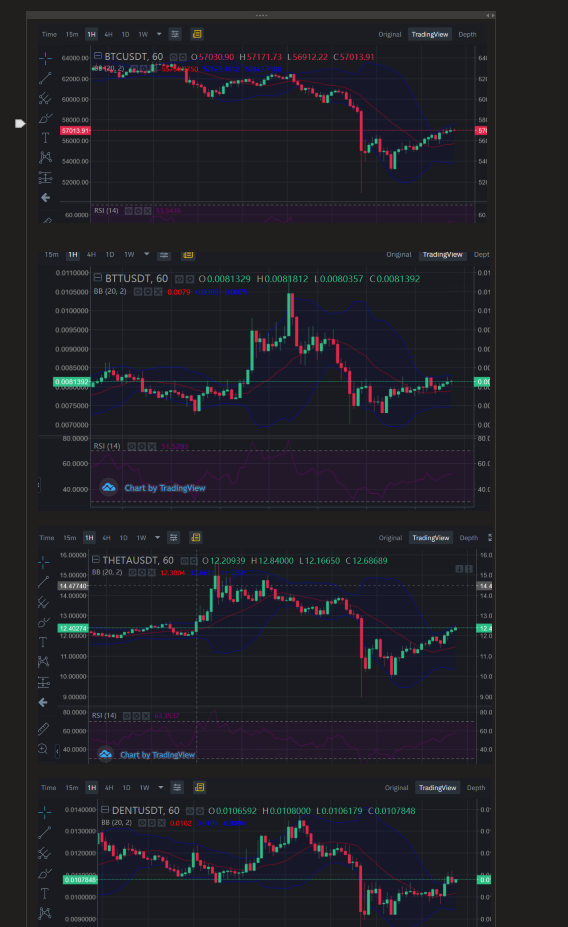Select the trend line tool in DENTUSDT chart
The height and width of the screenshot is (927, 568).
tap(45, 833)
